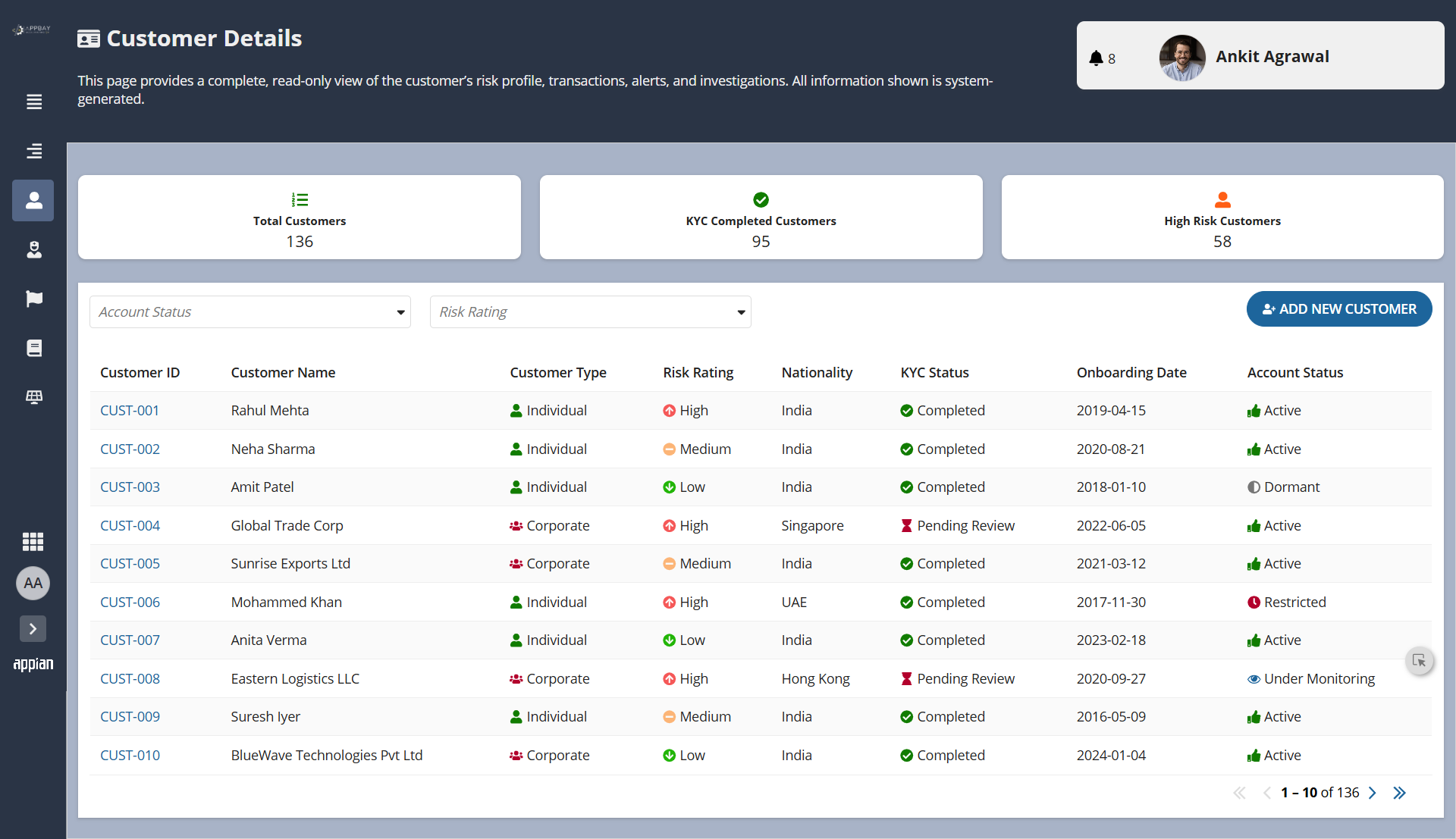Click the AA user avatar in sidebar
1456x839 pixels.
[x=33, y=583]
